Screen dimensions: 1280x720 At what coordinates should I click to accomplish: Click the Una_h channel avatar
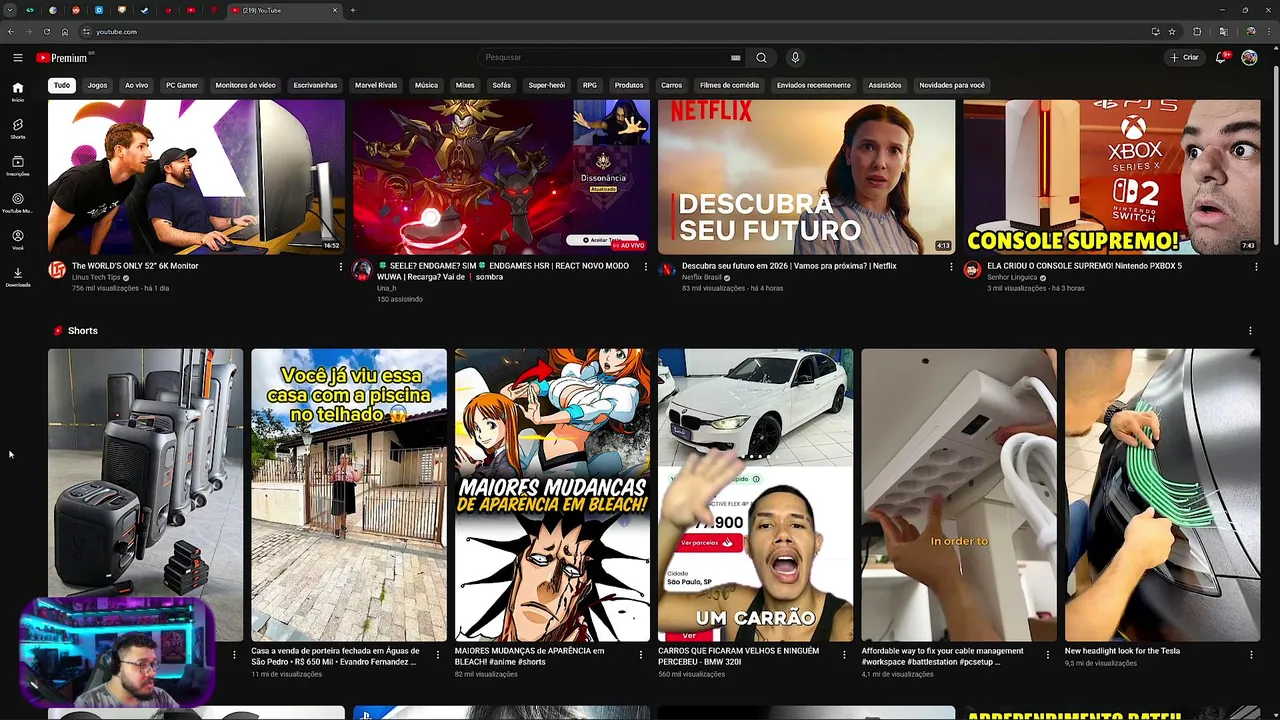pyautogui.click(x=362, y=270)
